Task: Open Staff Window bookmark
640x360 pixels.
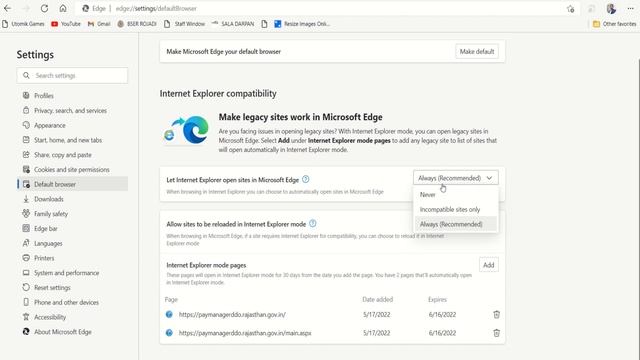Action: pyautogui.click(x=184, y=24)
